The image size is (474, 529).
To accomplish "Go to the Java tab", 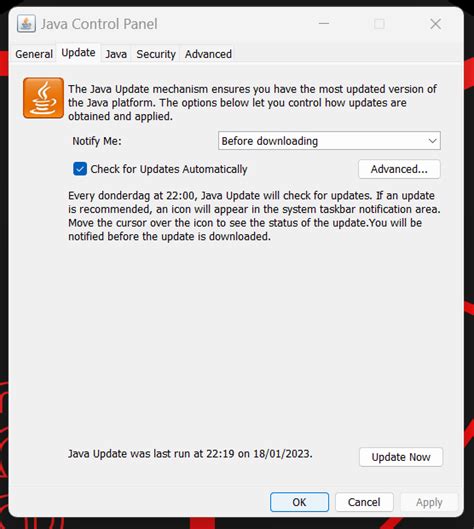I will coord(116,54).
